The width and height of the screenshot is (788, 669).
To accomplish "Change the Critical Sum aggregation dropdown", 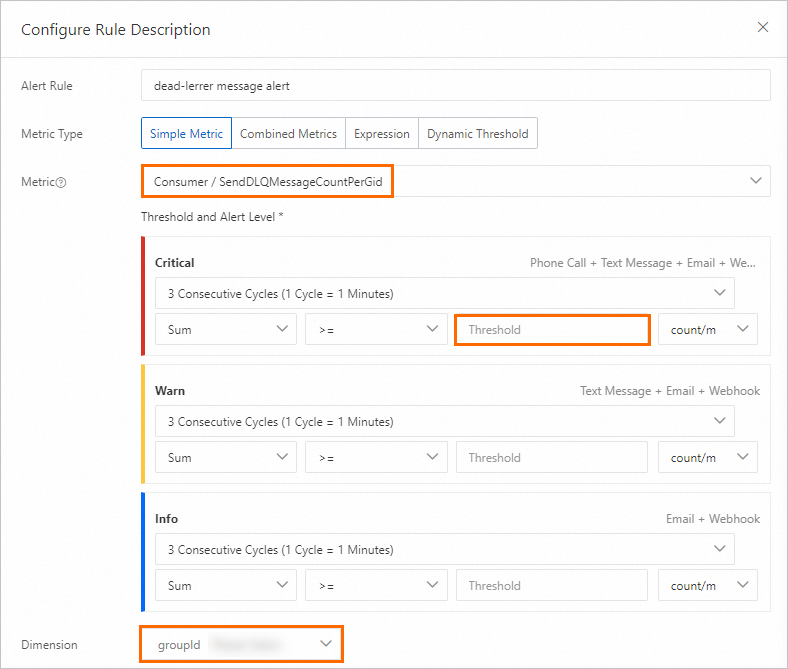I will (225, 330).
